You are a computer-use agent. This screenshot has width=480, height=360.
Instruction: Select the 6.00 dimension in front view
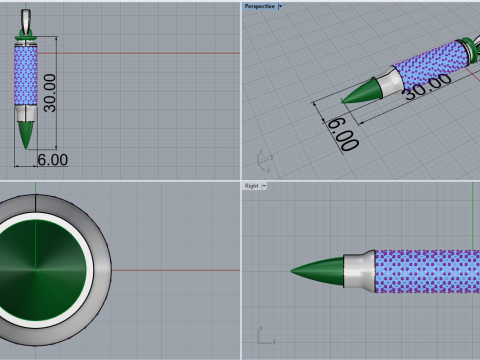pos(53,160)
